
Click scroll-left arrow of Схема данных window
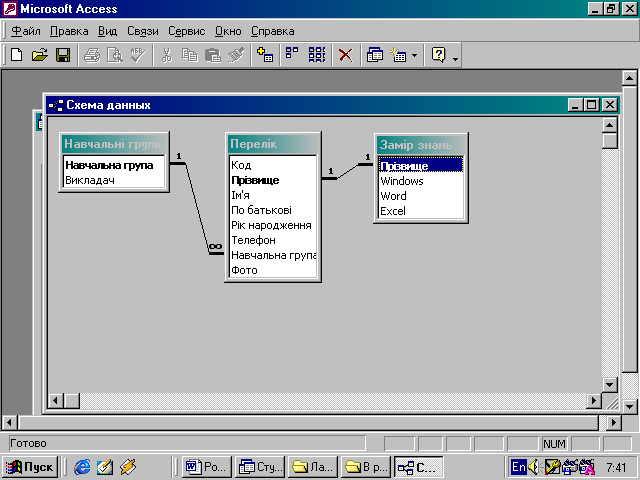pos(55,401)
